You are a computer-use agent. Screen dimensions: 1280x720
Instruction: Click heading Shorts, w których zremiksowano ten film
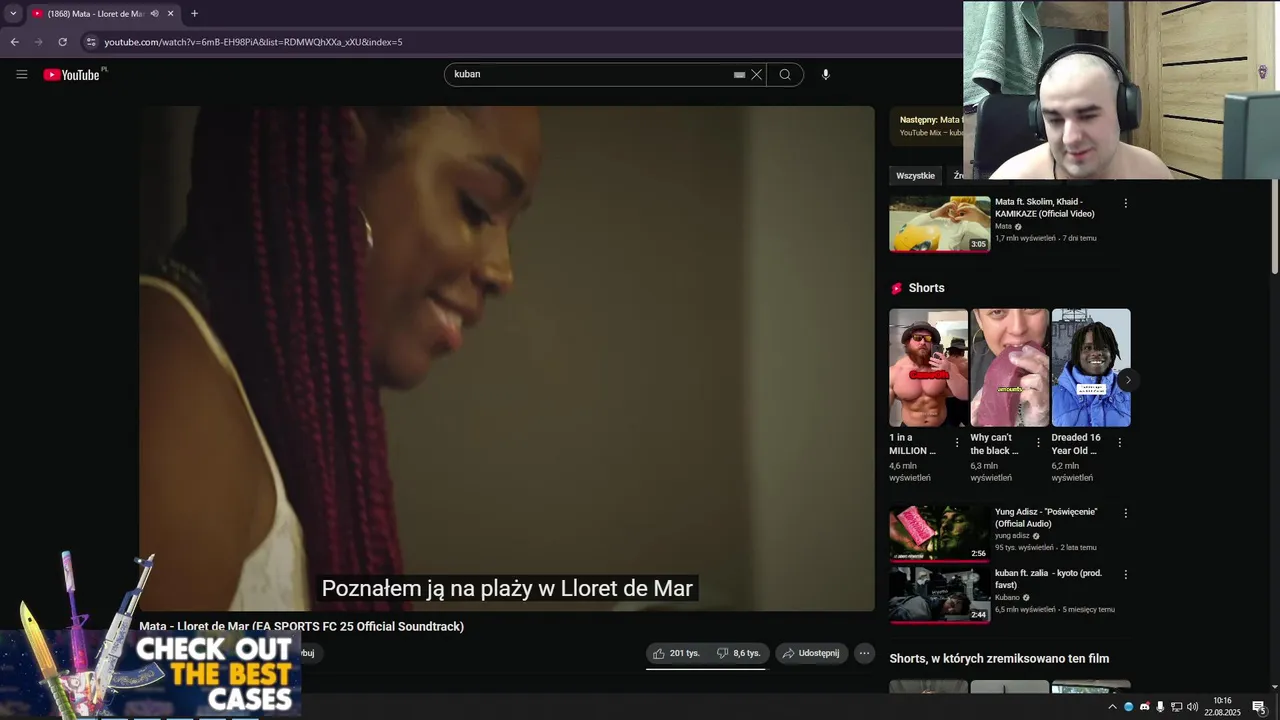pos(999,659)
